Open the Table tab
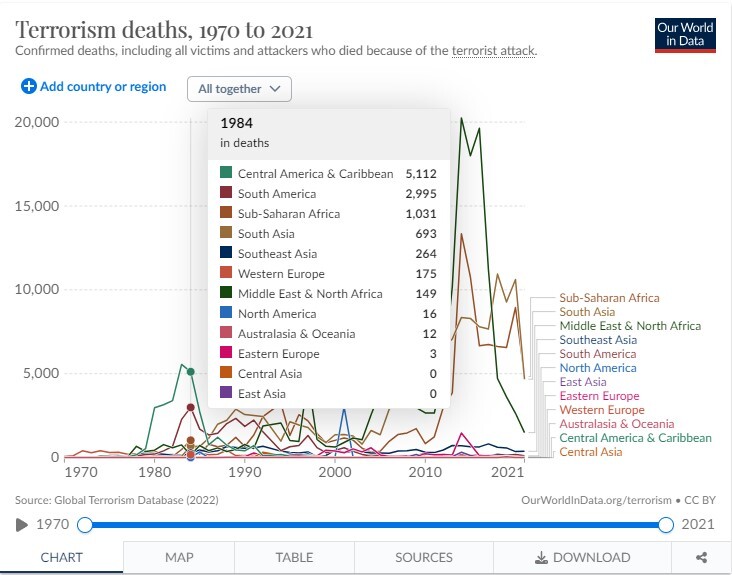This screenshot has width=732, height=575. [294, 557]
